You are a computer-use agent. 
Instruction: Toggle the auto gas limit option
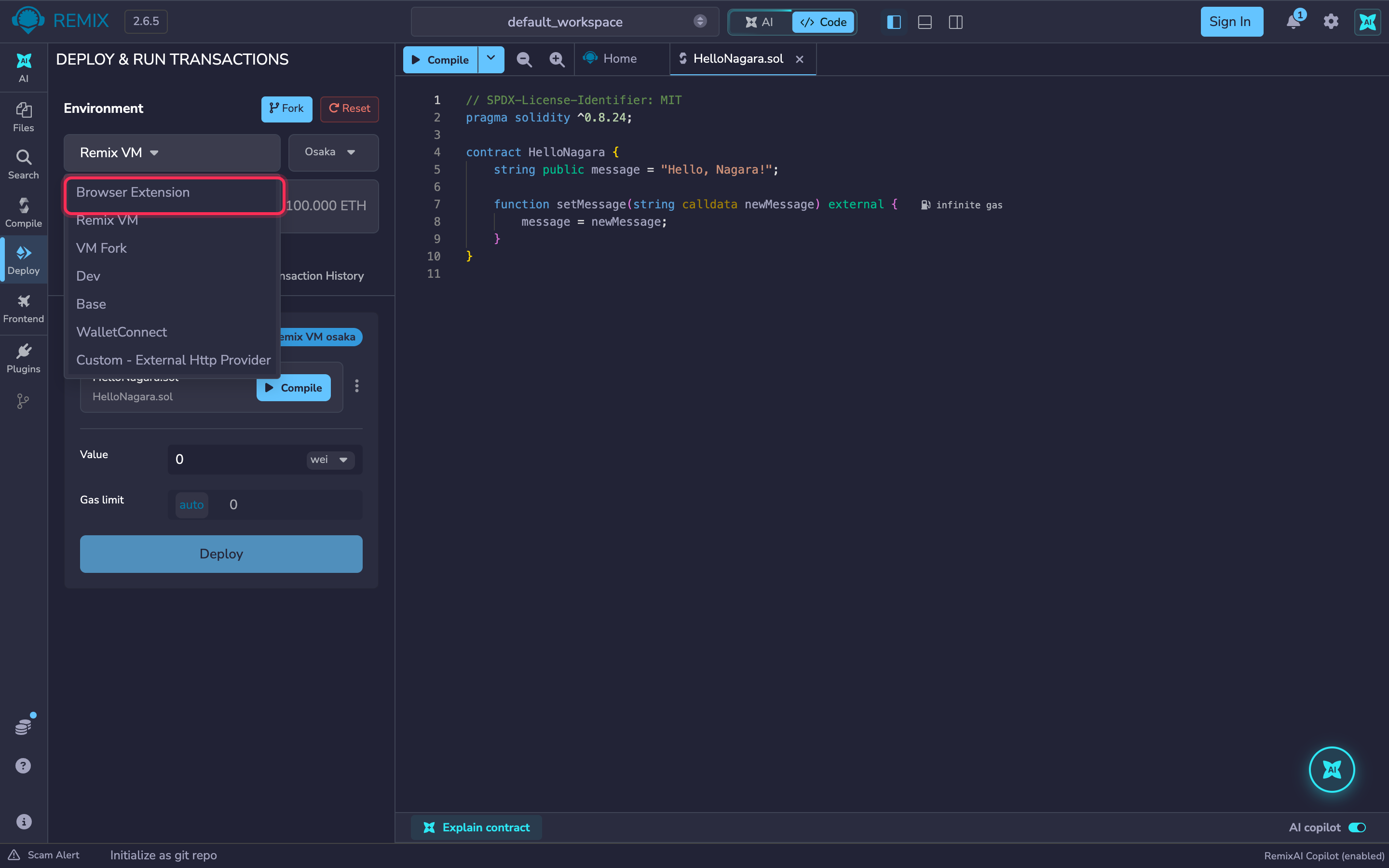[191, 504]
